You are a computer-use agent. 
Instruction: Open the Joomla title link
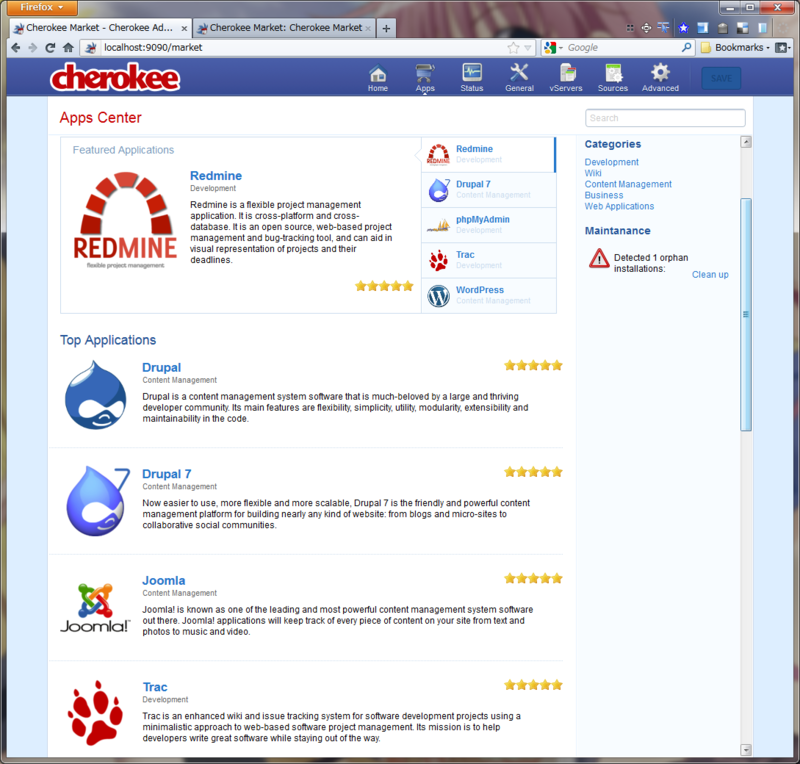tap(163, 580)
